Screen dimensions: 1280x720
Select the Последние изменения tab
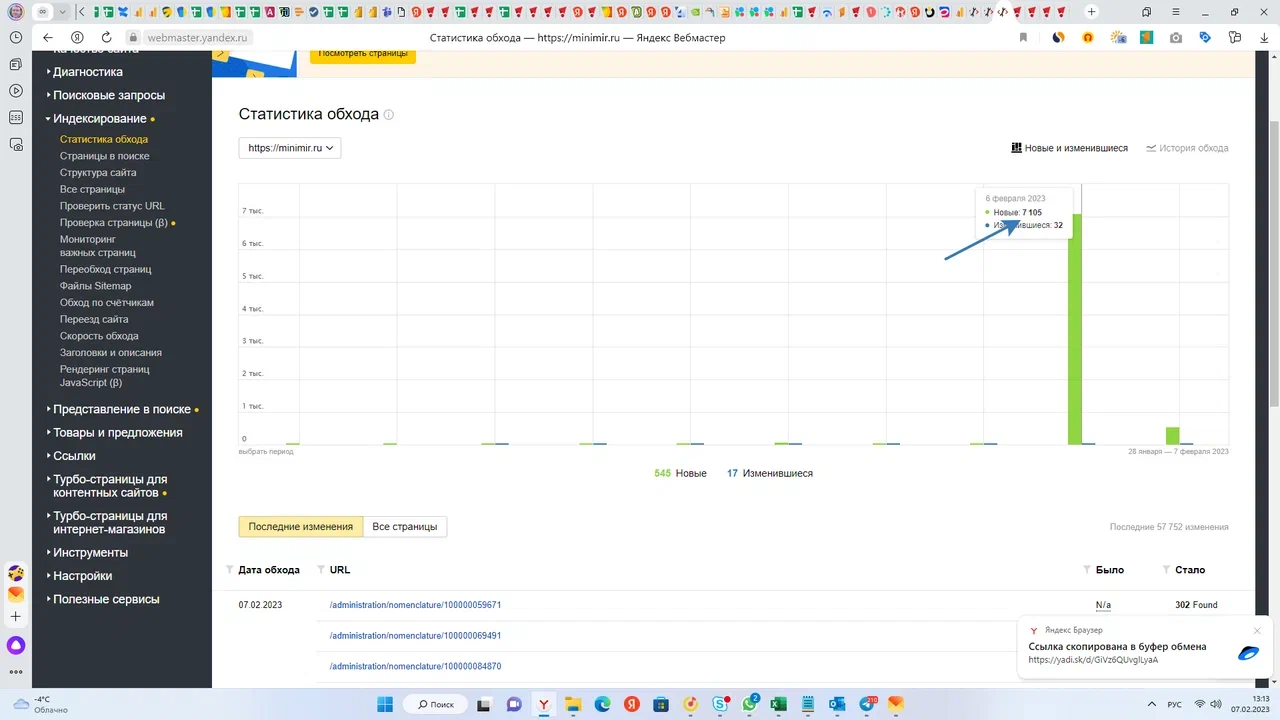tap(300, 527)
